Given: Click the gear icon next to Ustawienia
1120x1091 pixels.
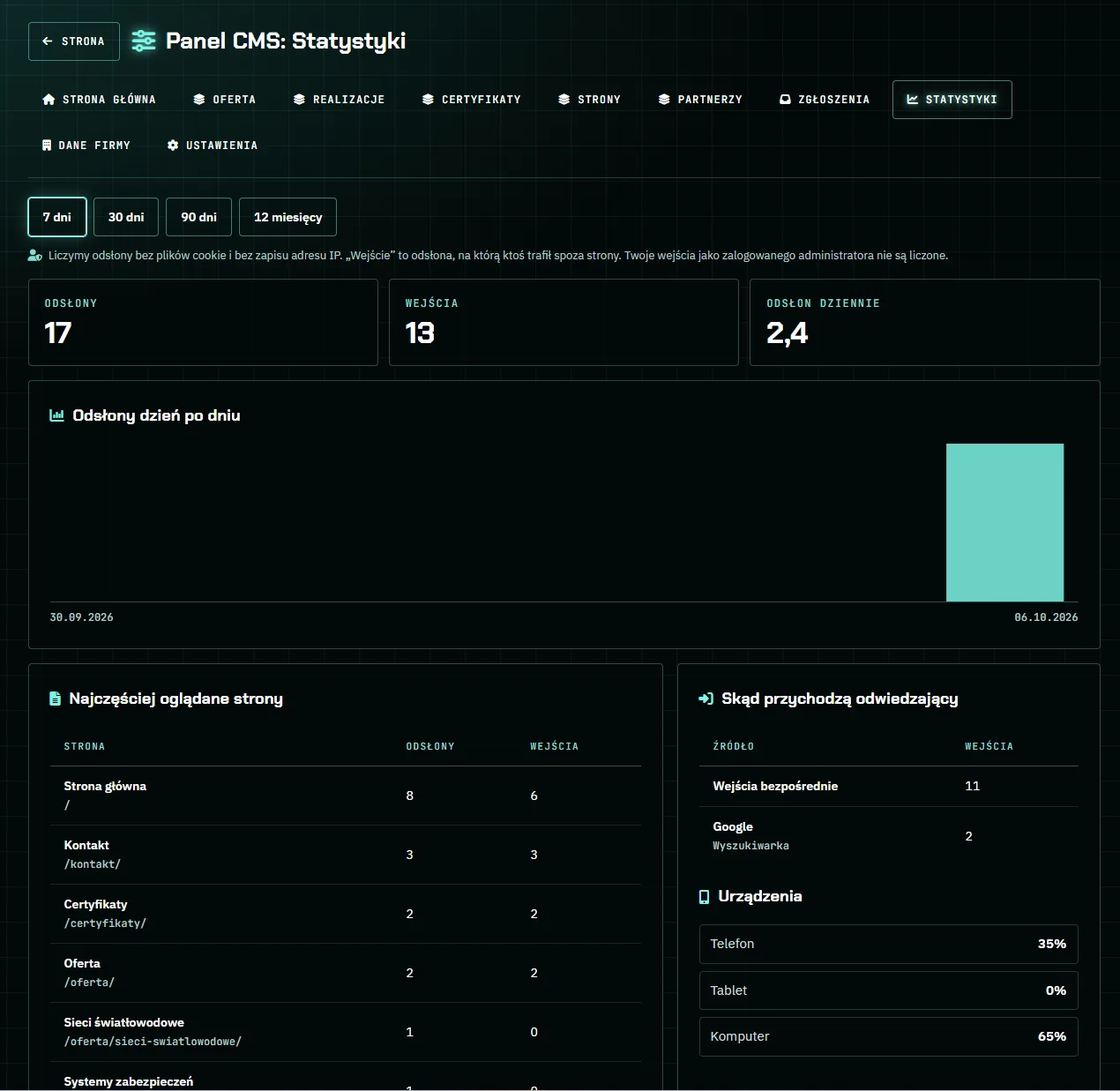Looking at the screenshot, I should 173,146.
